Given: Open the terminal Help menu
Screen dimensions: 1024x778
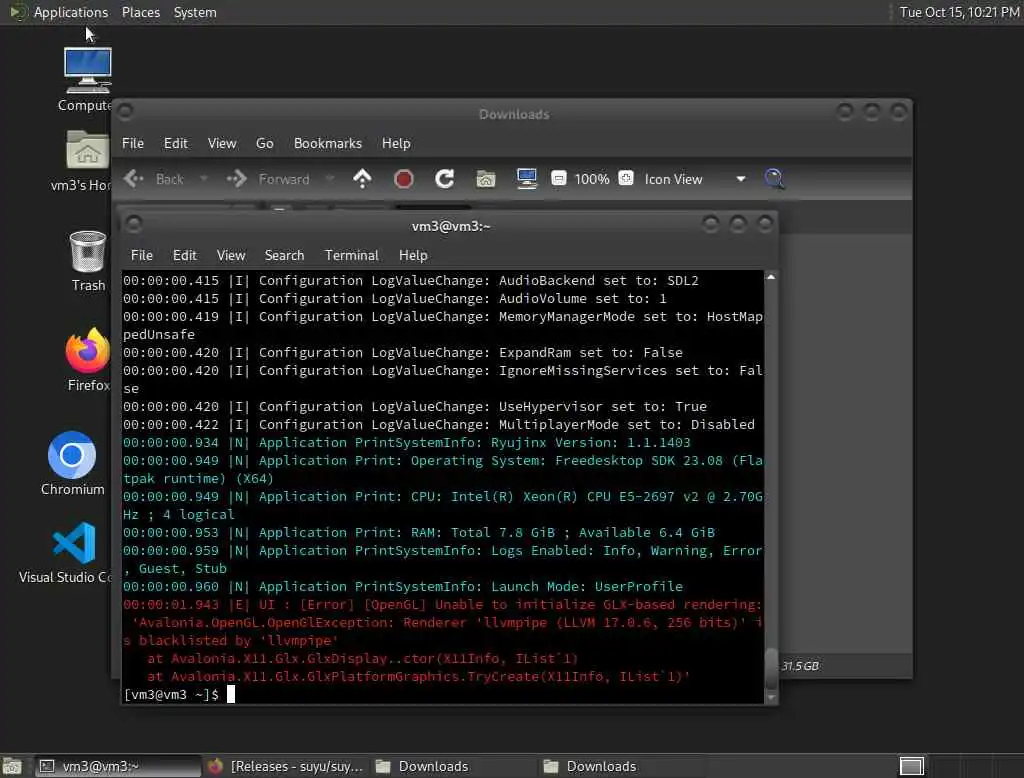Looking at the screenshot, I should [413, 255].
